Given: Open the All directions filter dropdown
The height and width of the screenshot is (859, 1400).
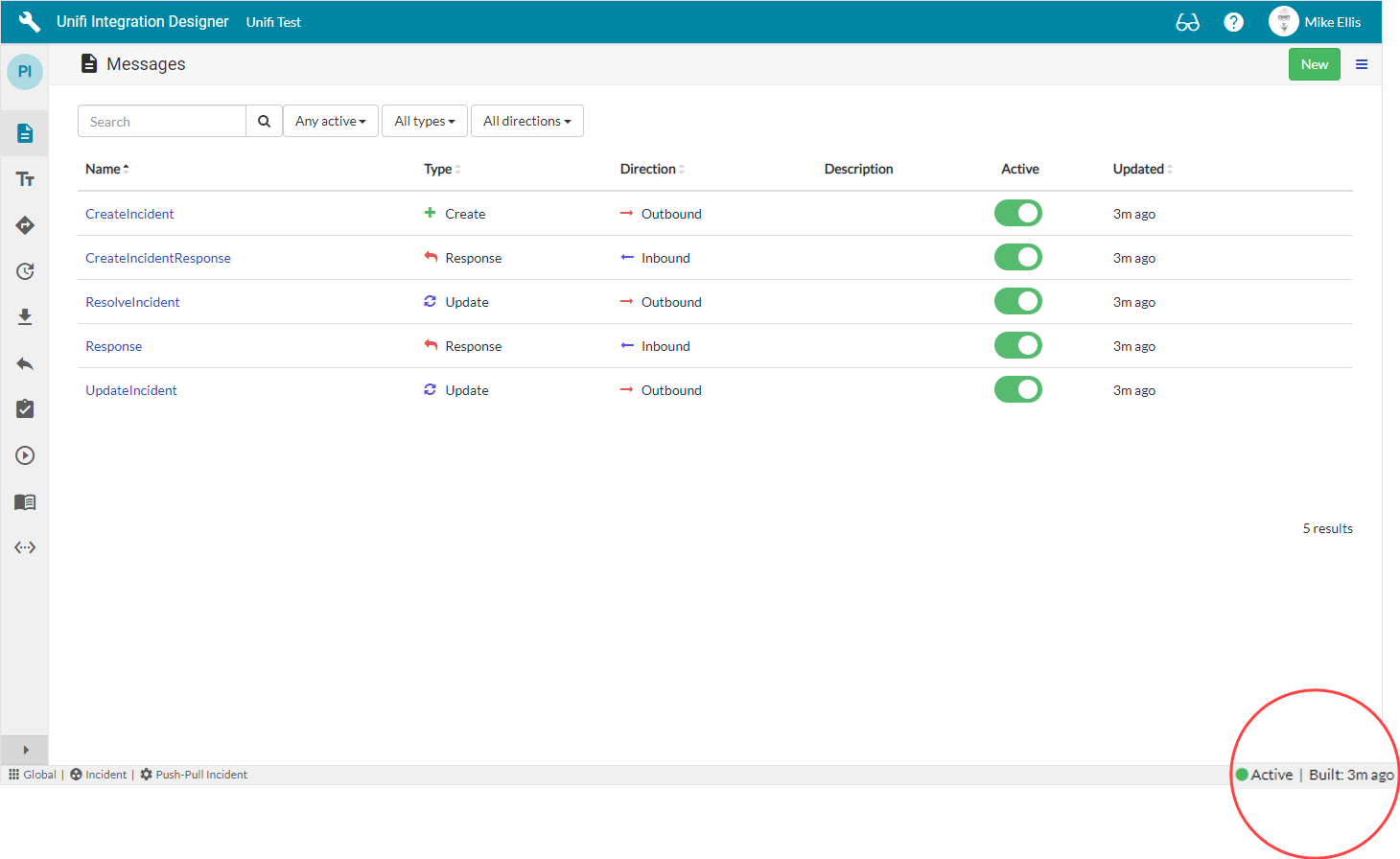Looking at the screenshot, I should click(526, 121).
